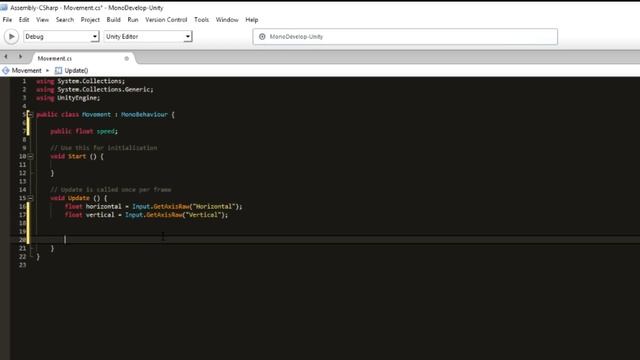Click the 'horizontal' variable name

coord(104,207)
